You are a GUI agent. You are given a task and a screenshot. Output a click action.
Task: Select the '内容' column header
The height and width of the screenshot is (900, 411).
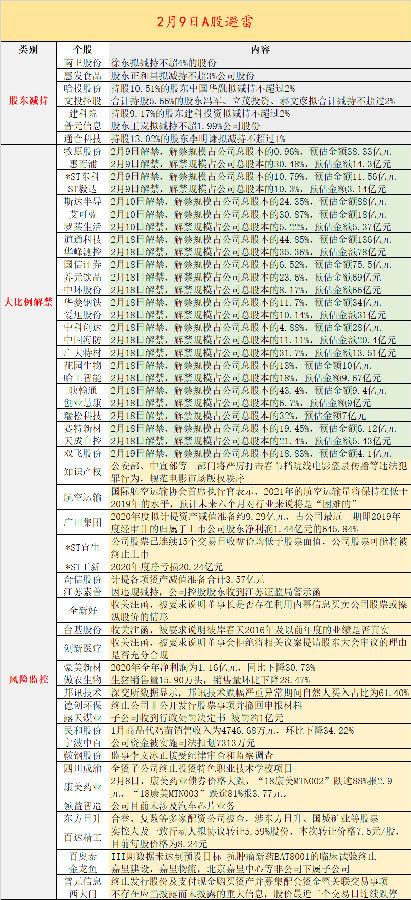pyautogui.click(x=259, y=49)
